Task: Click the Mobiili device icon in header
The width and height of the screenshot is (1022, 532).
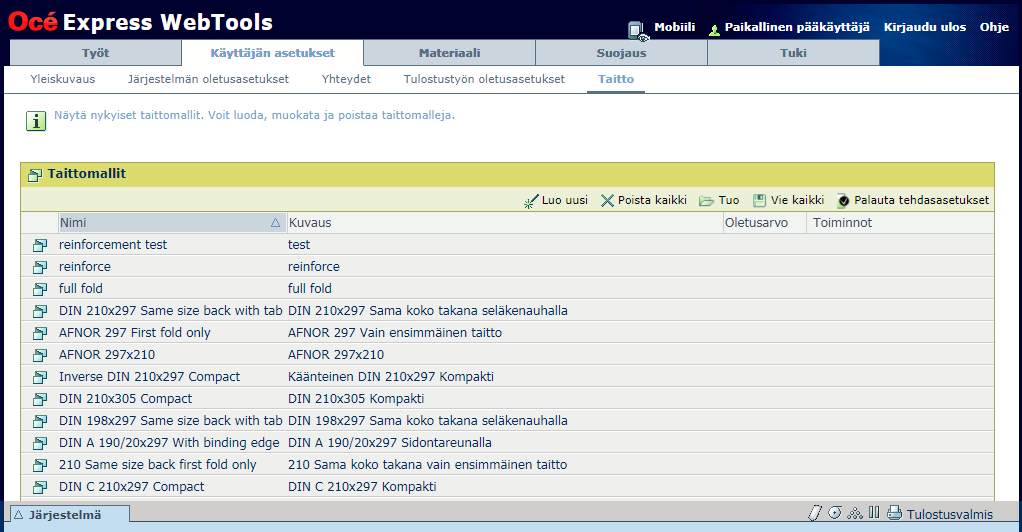Action: click(638, 30)
